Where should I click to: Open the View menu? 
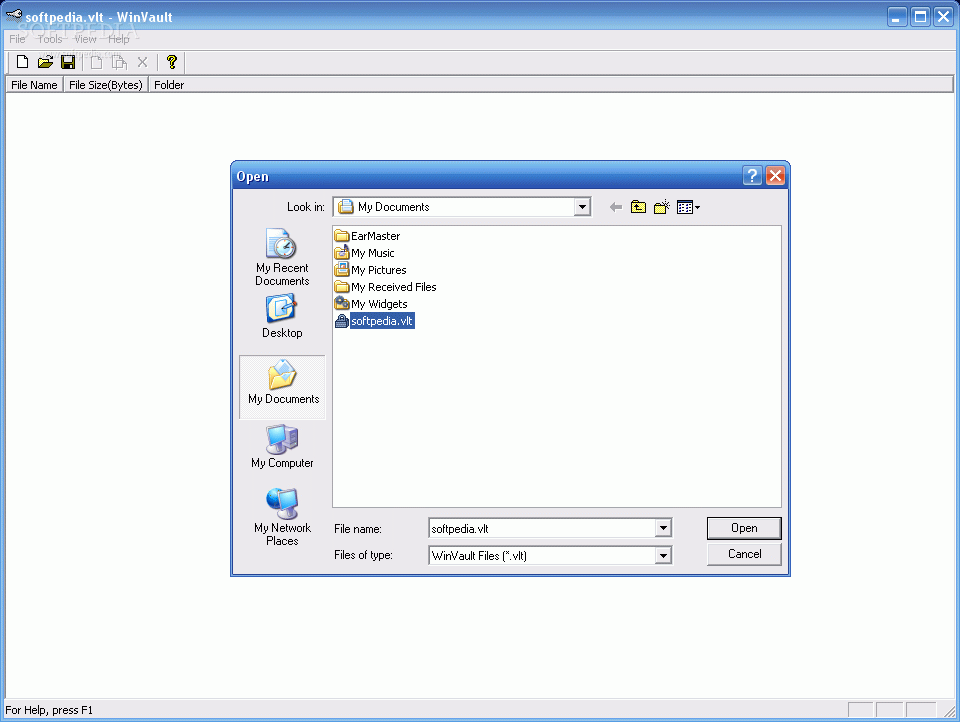coord(85,39)
